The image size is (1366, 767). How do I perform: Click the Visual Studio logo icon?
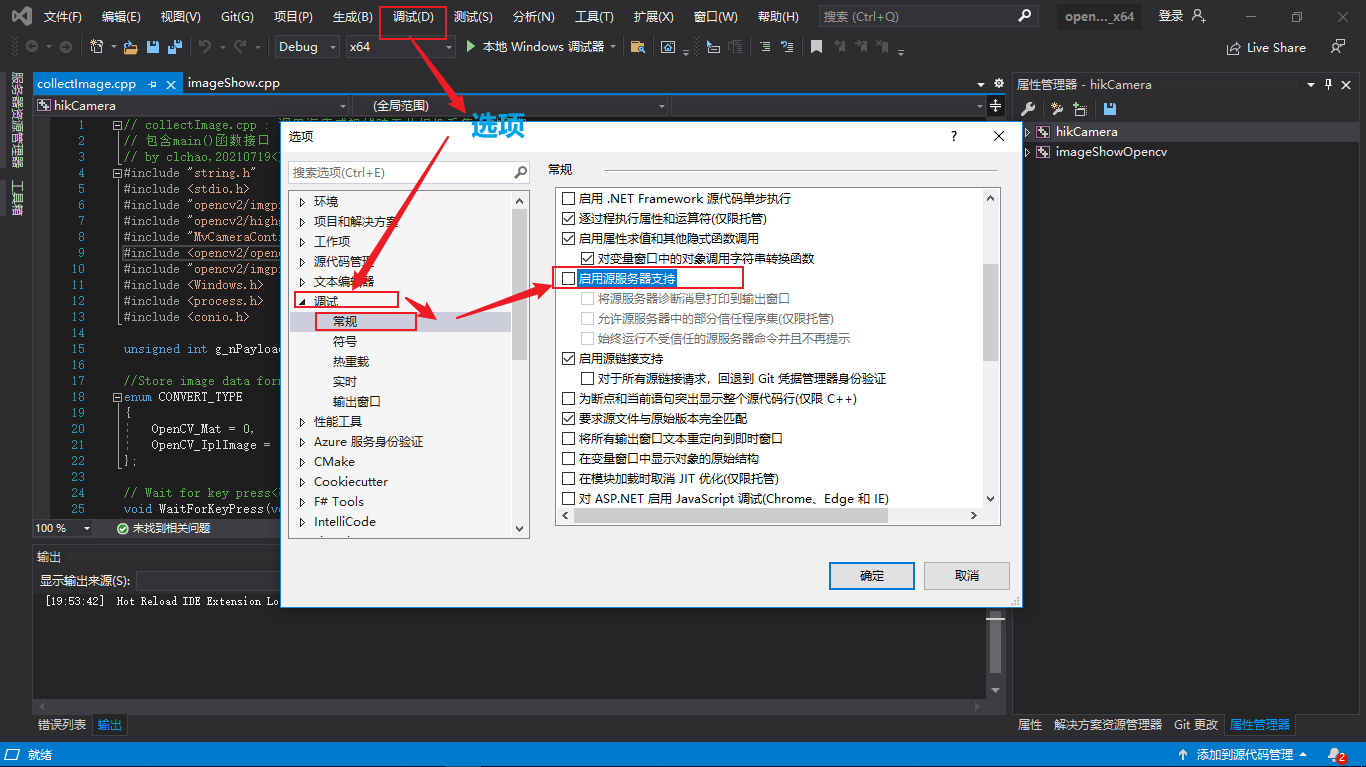tap(21, 16)
